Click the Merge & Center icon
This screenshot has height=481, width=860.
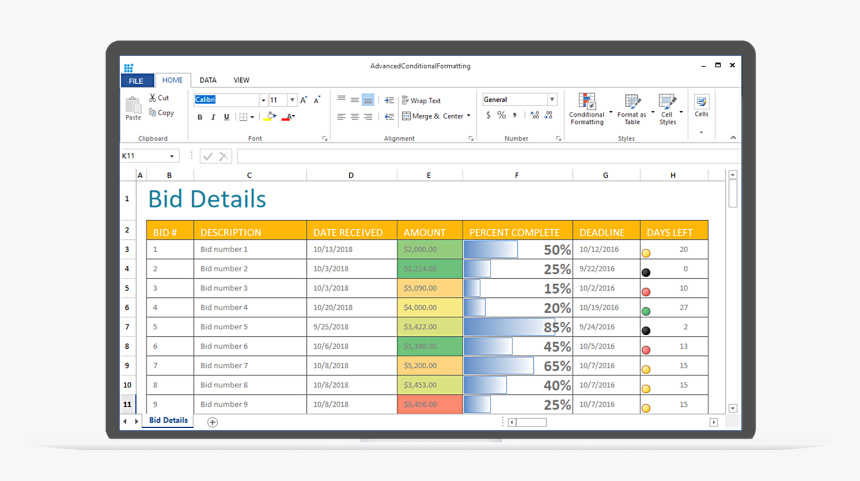click(406, 116)
